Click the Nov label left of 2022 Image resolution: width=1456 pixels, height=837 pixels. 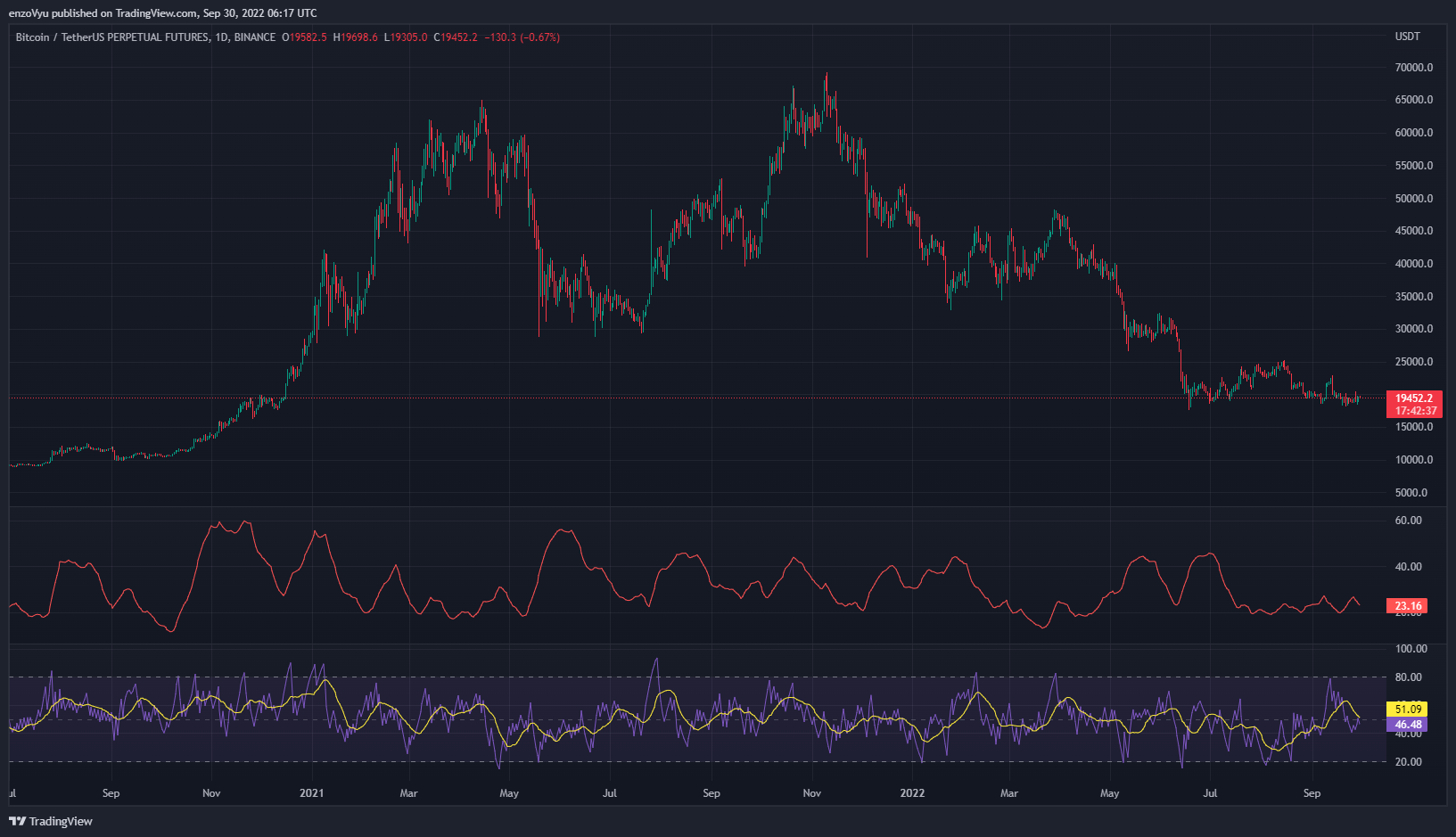pyautogui.click(x=811, y=793)
